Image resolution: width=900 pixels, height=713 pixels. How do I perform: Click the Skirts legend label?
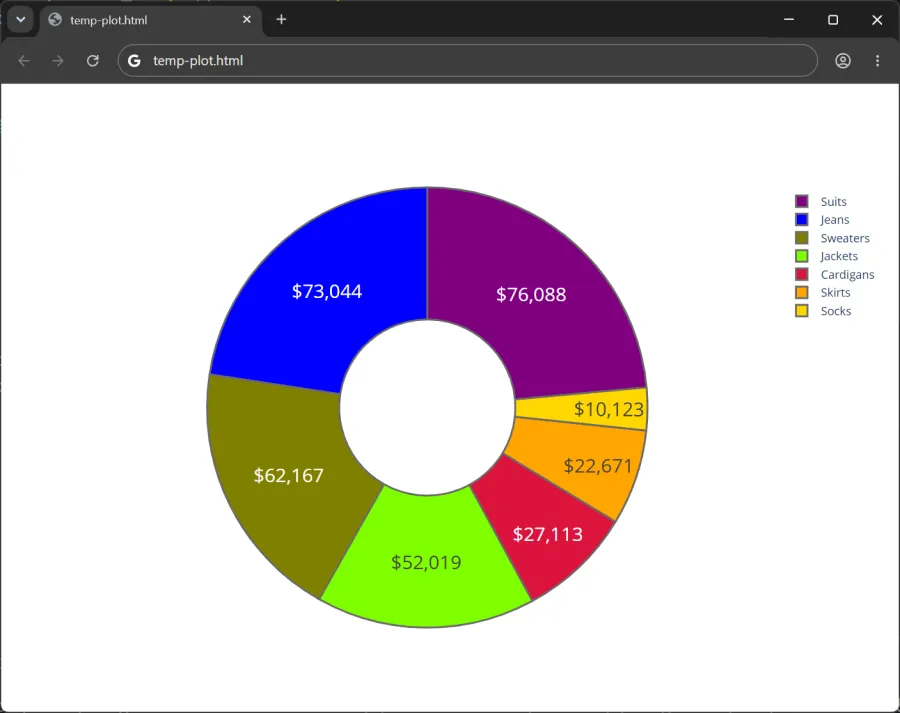pos(835,293)
